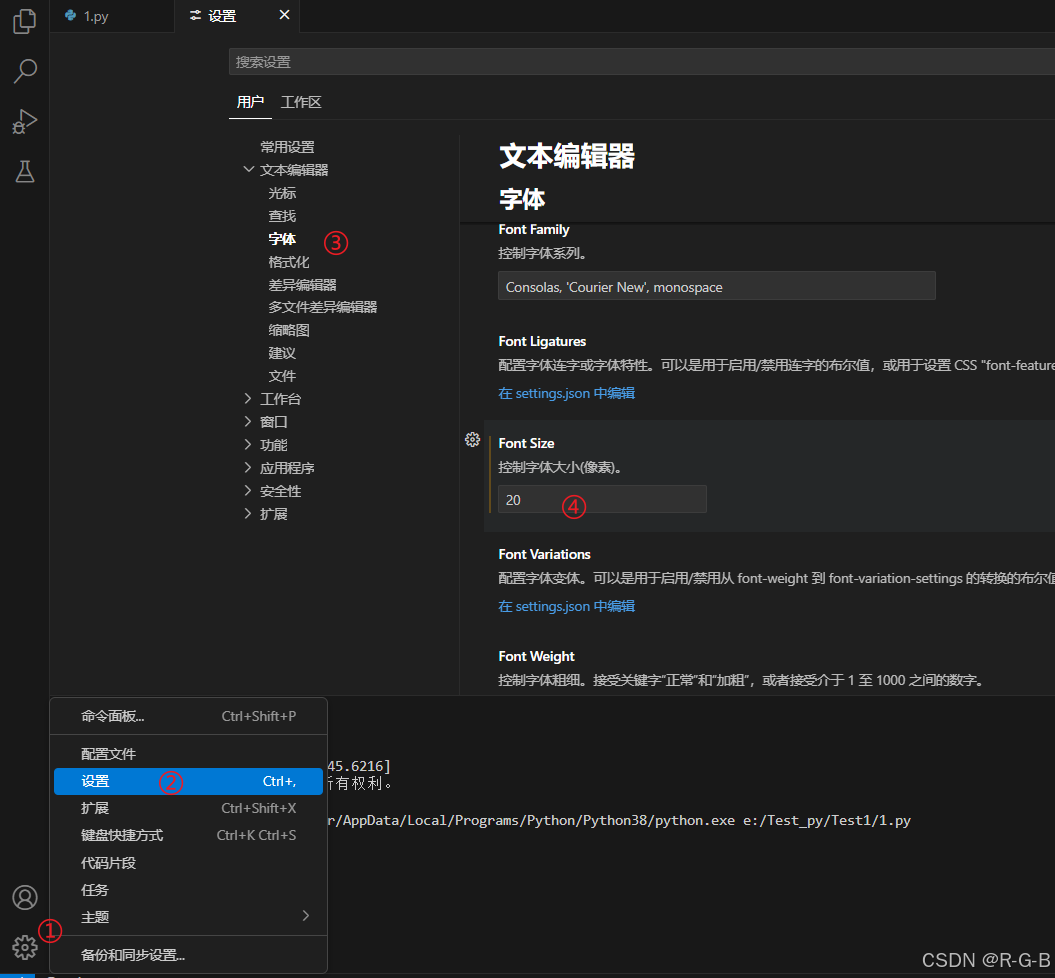Select 字体 in the settings tree
Screen dimensions: 1055x978
[282, 239]
